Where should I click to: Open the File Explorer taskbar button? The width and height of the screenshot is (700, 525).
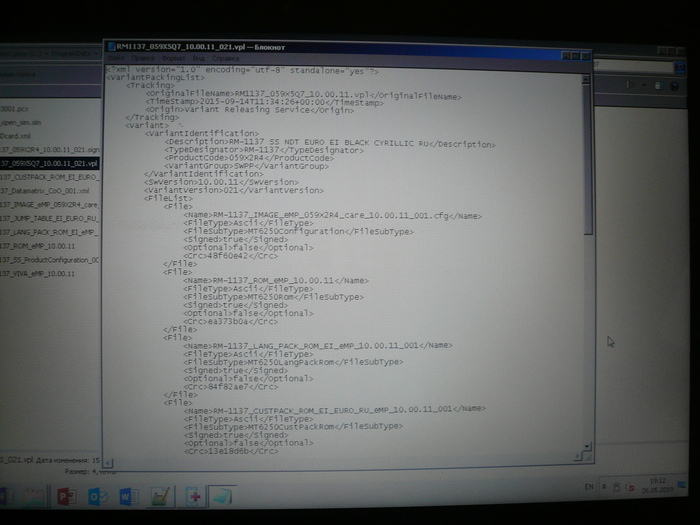click(34, 497)
